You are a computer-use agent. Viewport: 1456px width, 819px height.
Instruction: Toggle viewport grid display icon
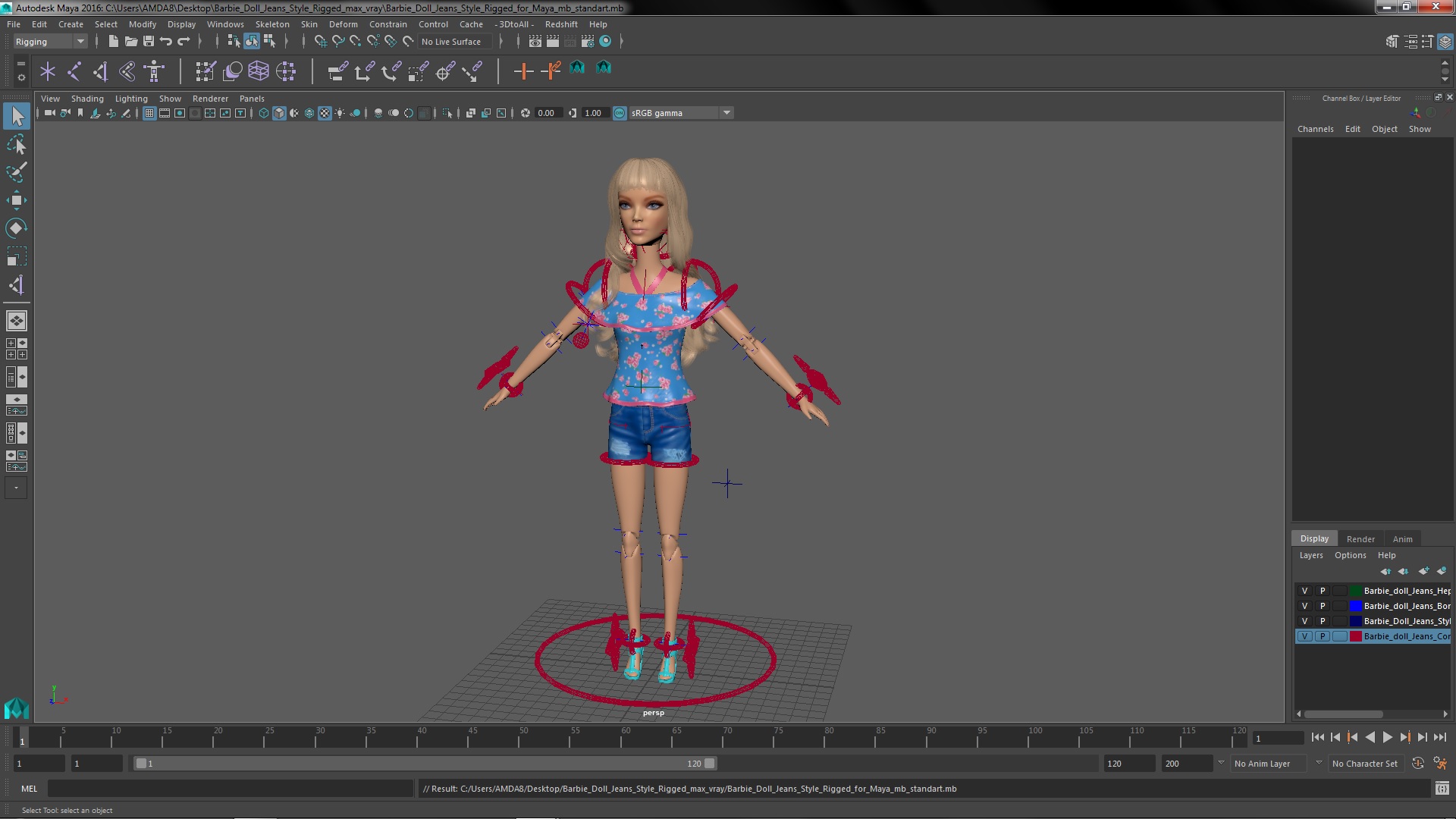pos(149,113)
